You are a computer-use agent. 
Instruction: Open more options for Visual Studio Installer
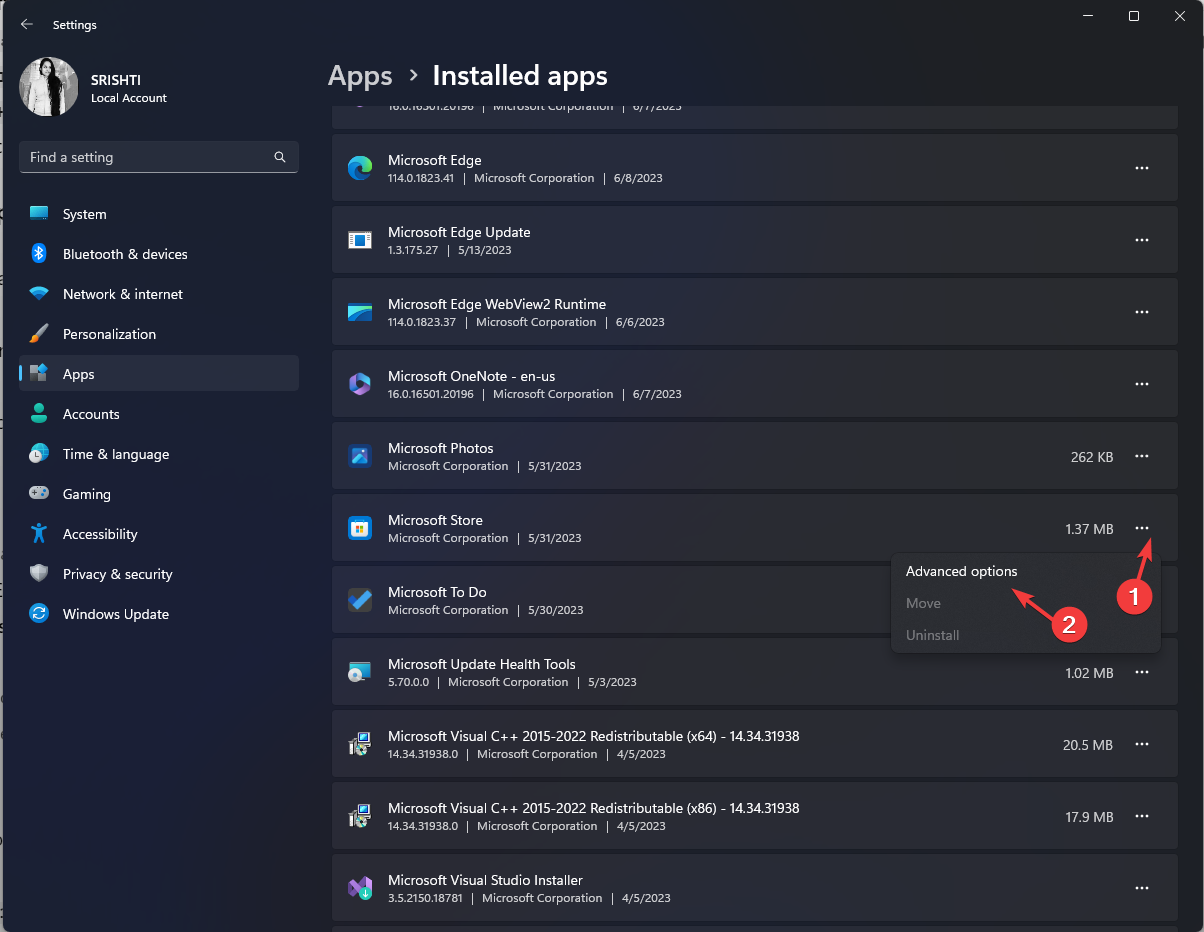point(1142,888)
